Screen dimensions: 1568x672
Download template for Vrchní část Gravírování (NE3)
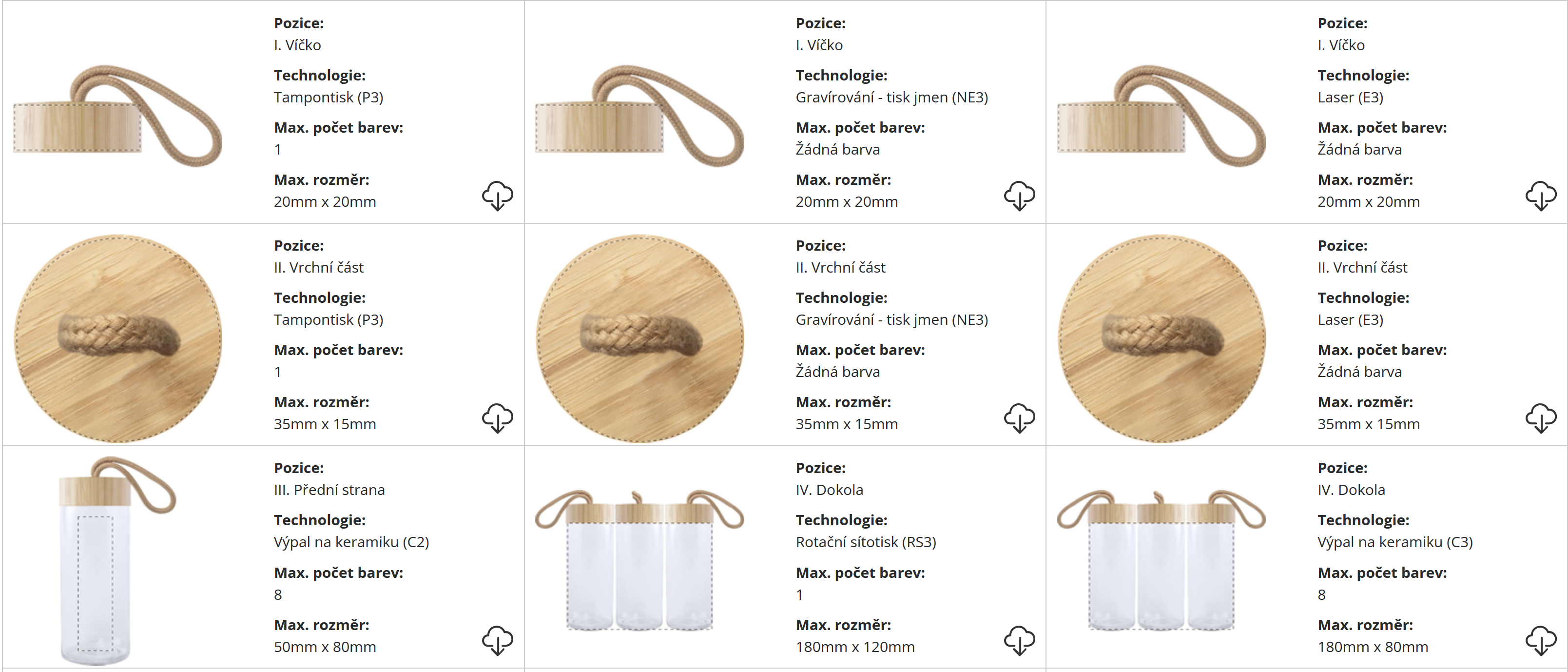[1019, 418]
